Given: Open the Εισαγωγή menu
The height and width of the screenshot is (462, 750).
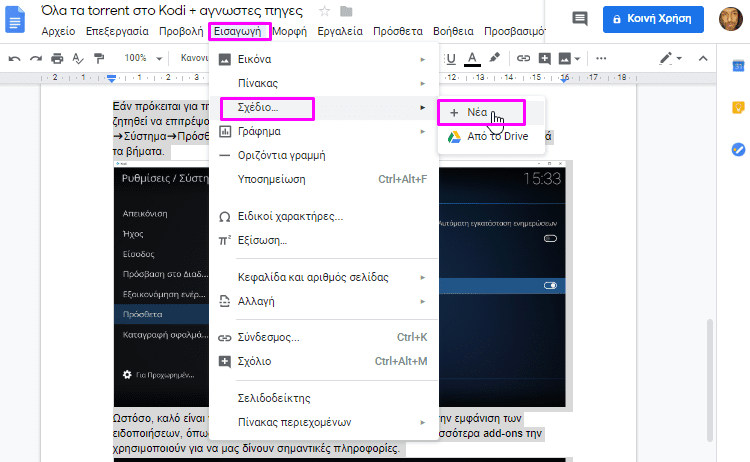Looking at the screenshot, I should click(238, 32).
